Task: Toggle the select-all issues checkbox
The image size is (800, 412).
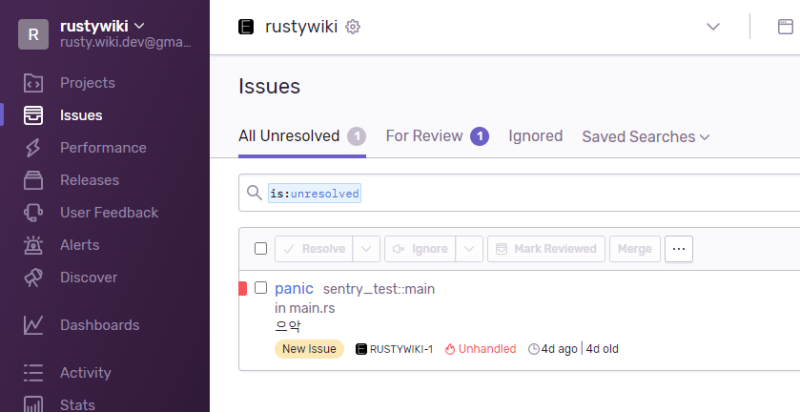Action: click(x=261, y=249)
